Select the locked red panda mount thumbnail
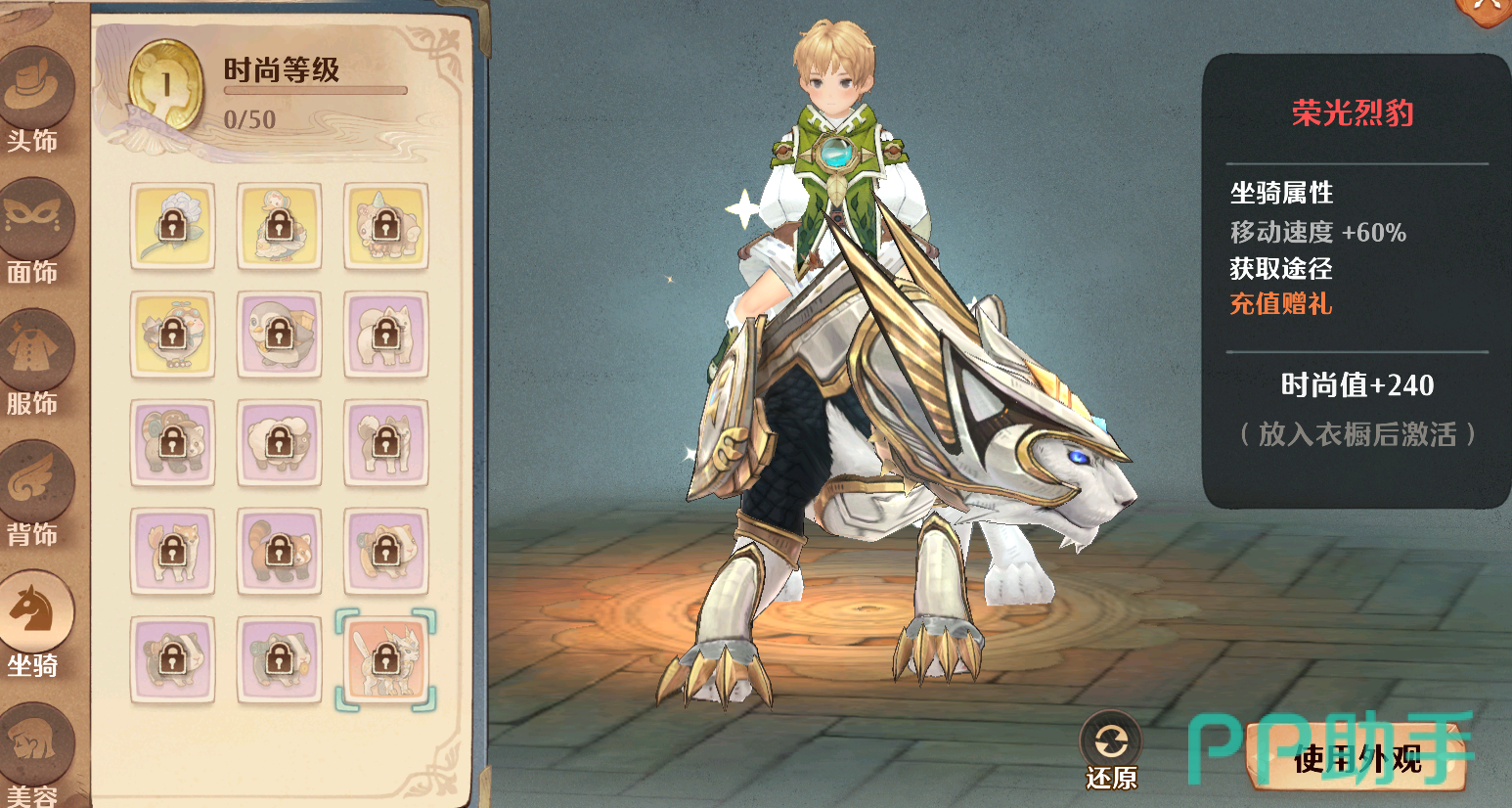The height and width of the screenshot is (808, 1512). [279, 552]
